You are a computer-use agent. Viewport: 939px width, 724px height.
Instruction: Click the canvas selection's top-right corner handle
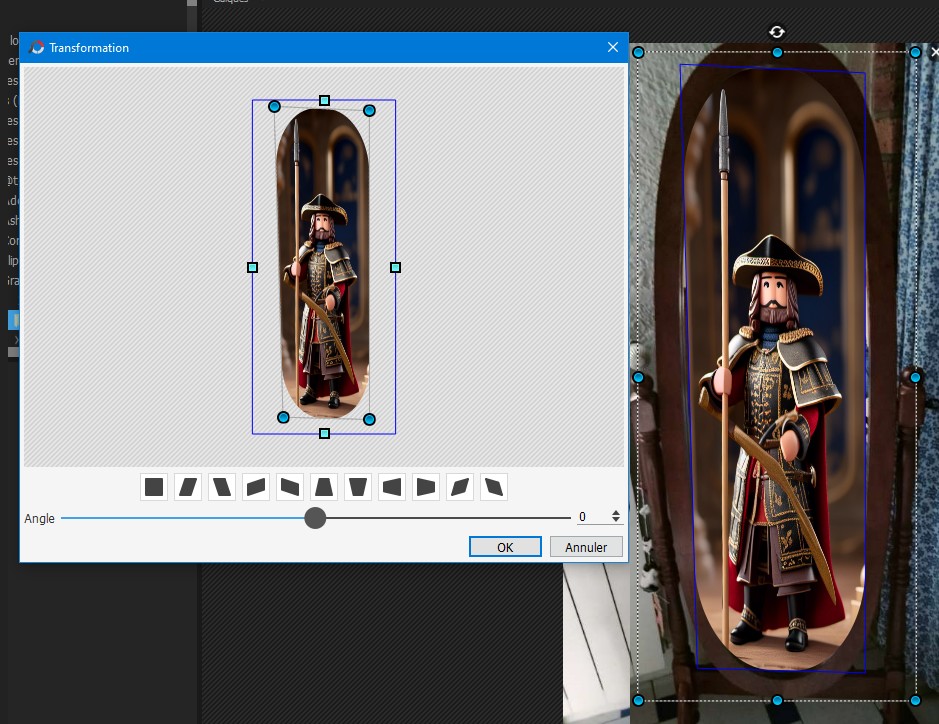coord(915,53)
